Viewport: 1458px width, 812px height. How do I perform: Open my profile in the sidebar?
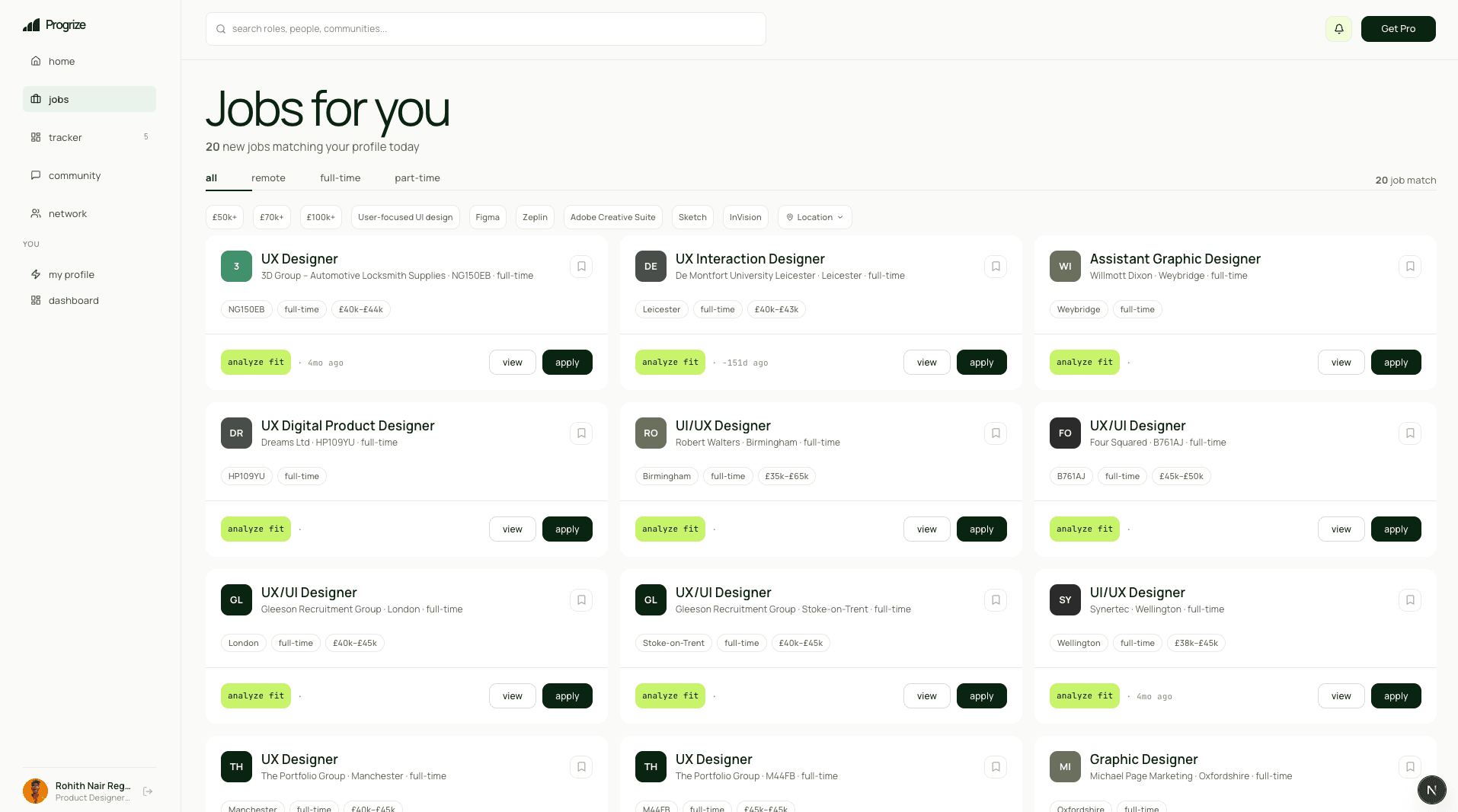(89, 274)
